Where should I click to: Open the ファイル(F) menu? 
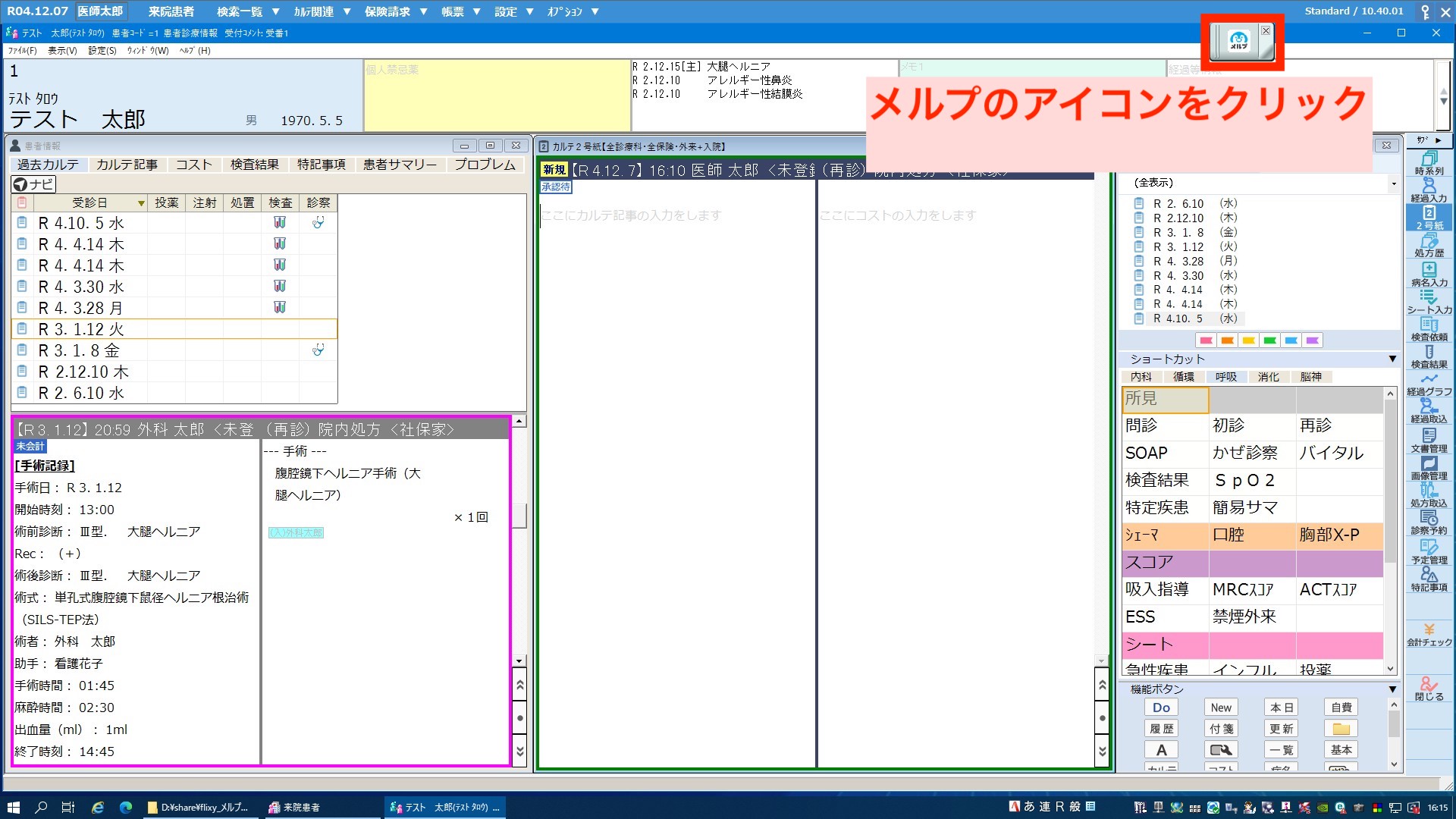(22, 51)
